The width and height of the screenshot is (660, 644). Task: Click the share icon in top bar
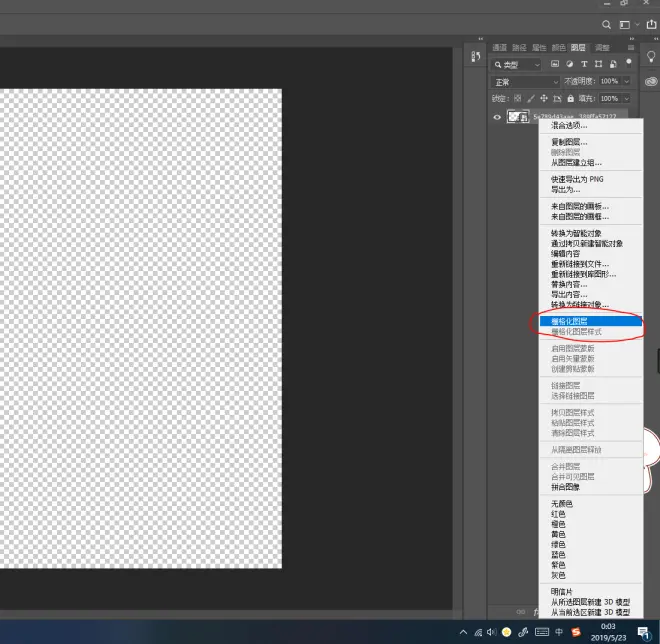tap(651, 24)
